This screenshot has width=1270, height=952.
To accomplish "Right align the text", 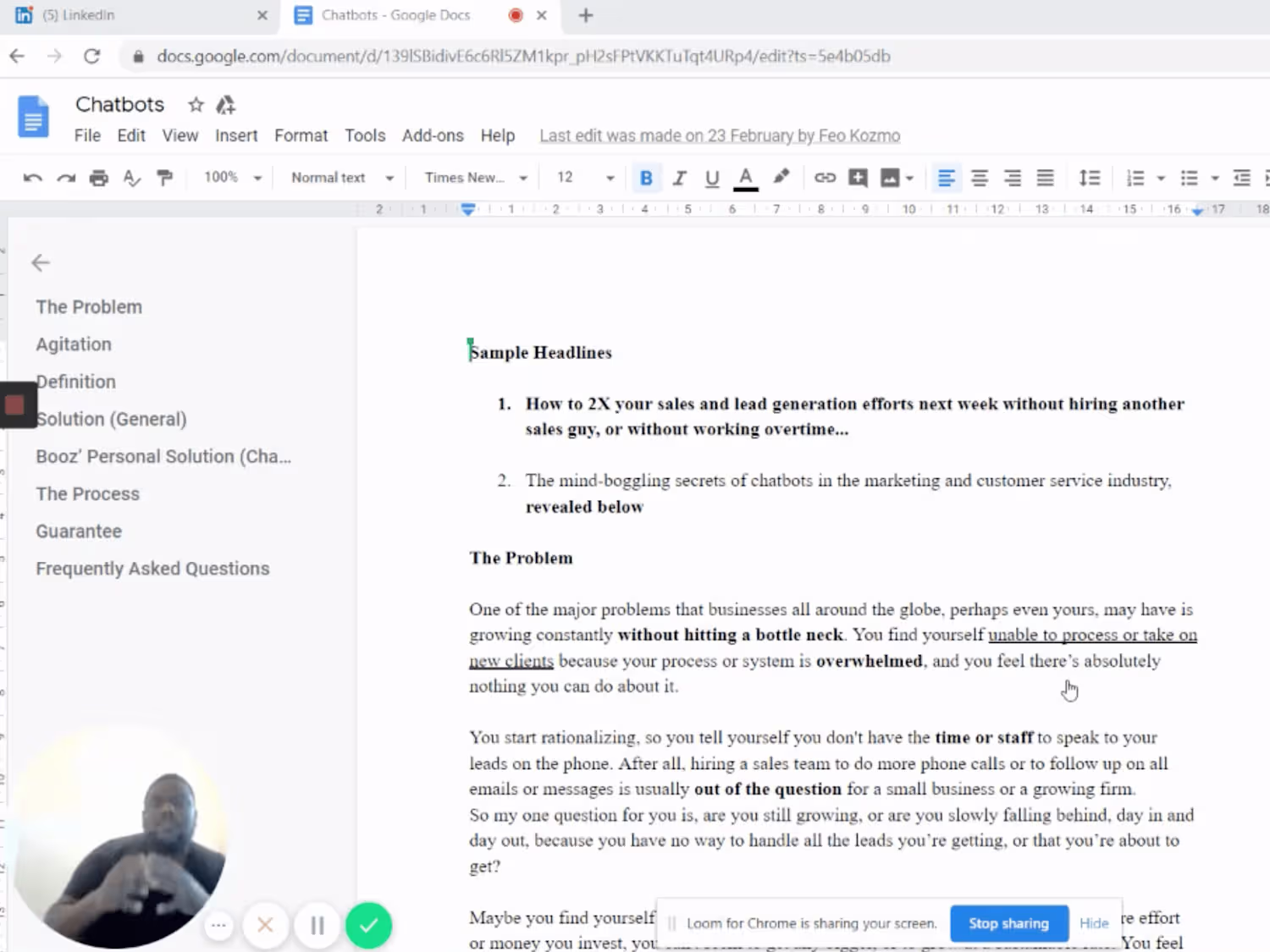I will tap(1013, 178).
